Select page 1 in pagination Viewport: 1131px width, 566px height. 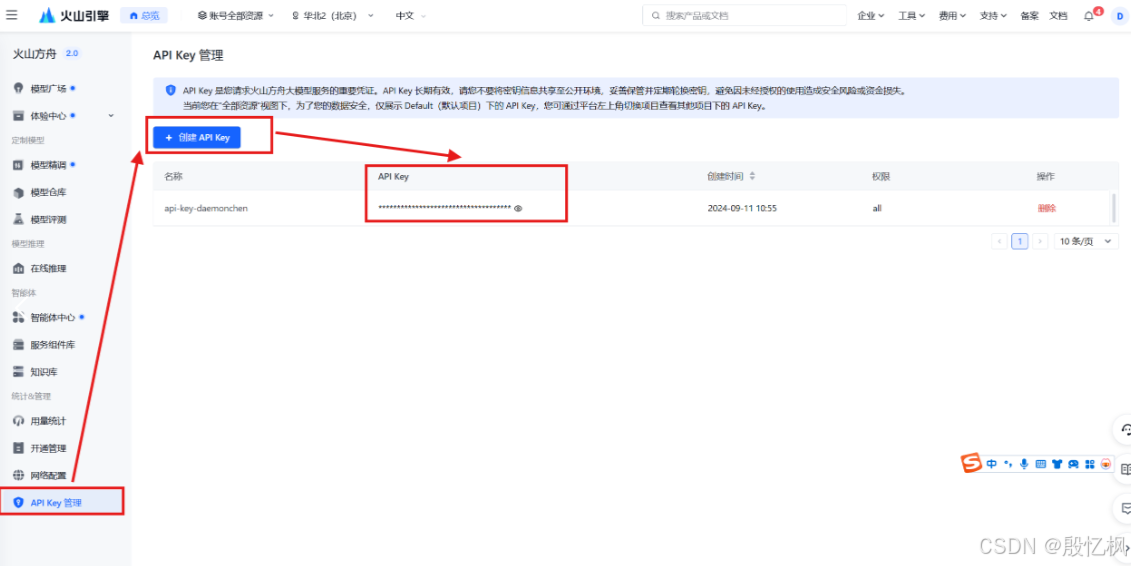point(1019,242)
